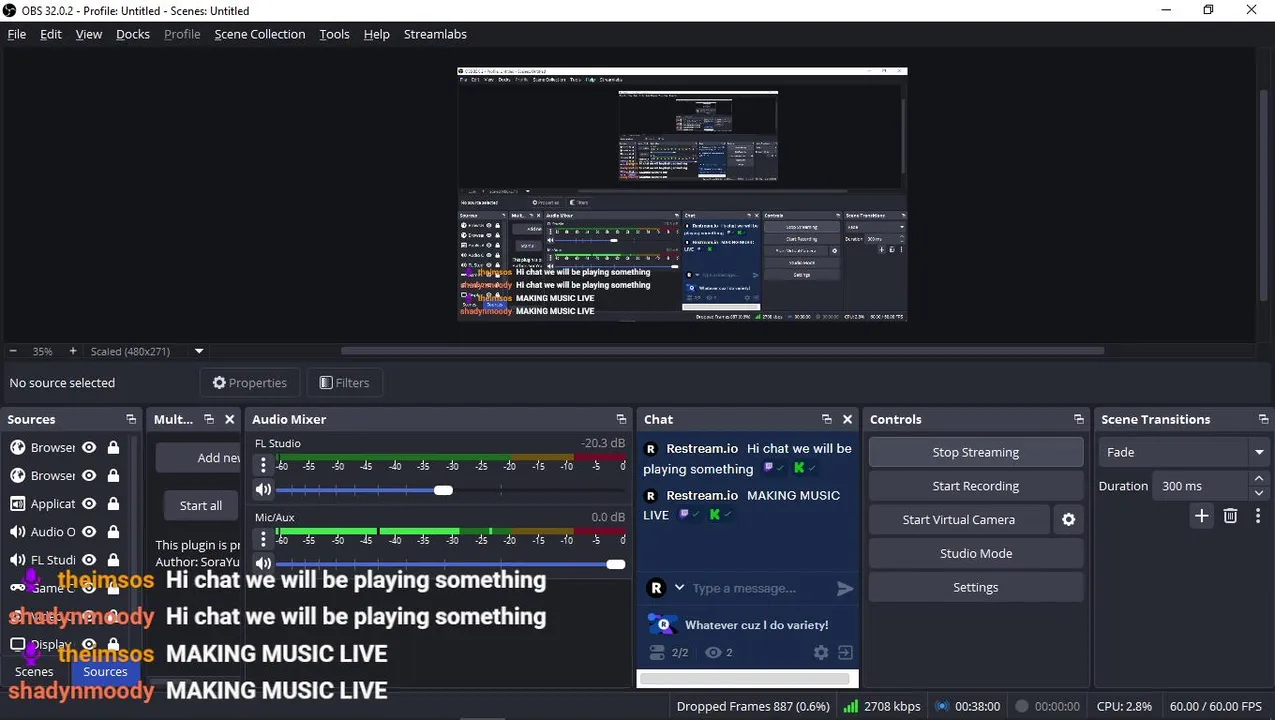Click the Dropped Frames status text
This screenshot has height=720, width=1275.
(753, 706)
